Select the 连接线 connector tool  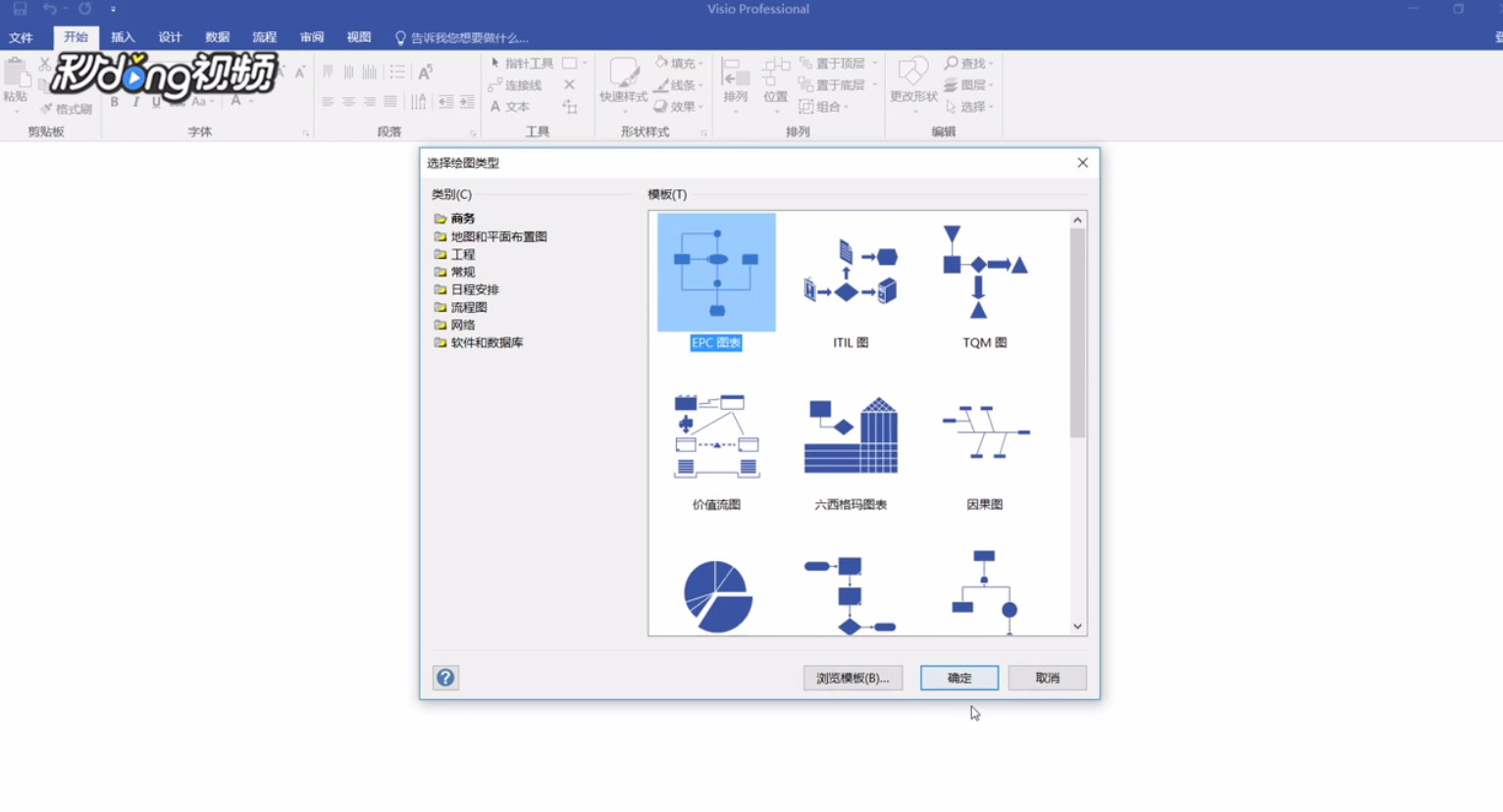pyautogui.click(x=516, y=85)
